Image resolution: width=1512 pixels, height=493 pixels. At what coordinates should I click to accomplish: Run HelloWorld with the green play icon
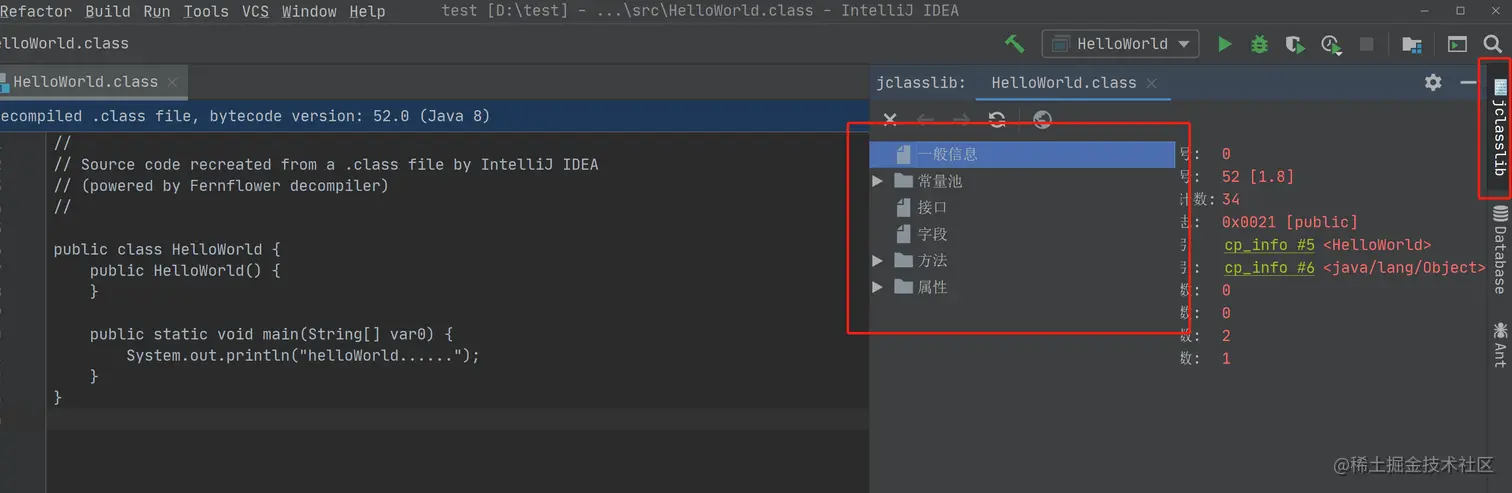pyautogui.click(x=1224, y=44)
